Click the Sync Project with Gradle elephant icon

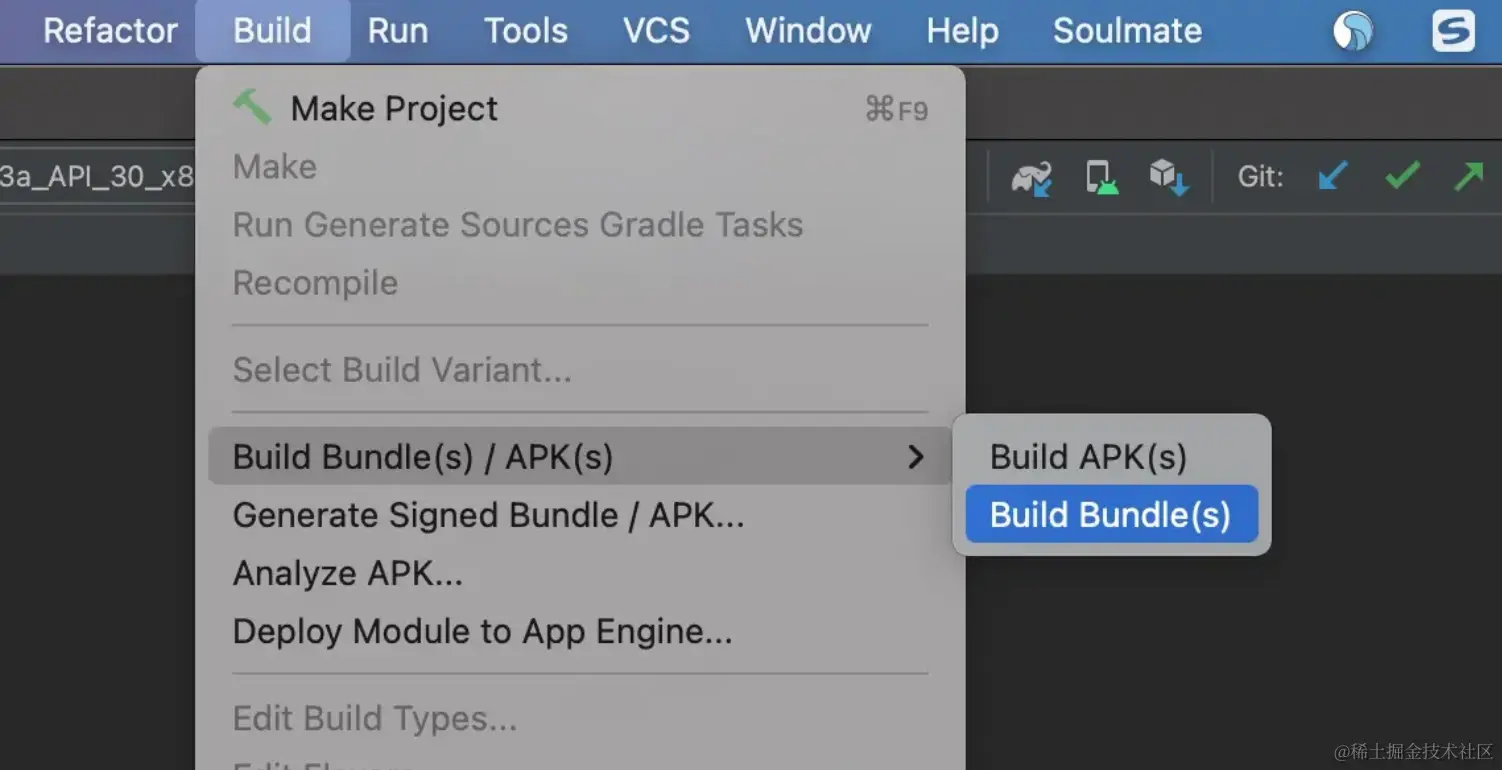[1031, 177]
